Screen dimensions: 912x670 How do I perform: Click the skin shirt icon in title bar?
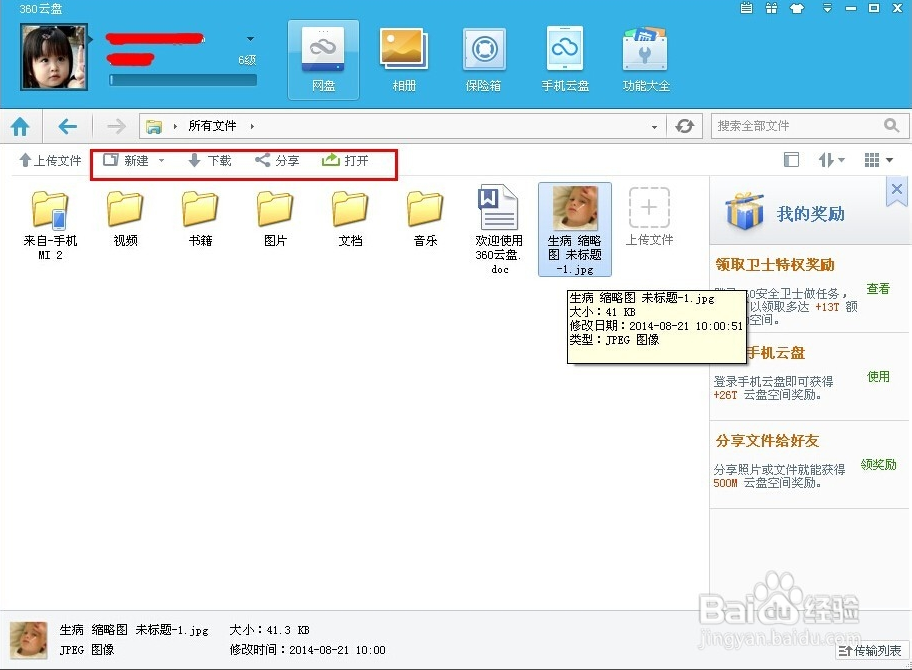[797, 8]
